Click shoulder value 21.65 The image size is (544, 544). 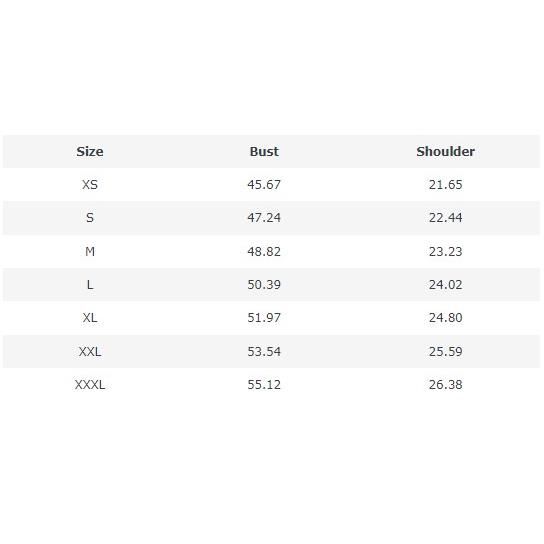[445, 185]
